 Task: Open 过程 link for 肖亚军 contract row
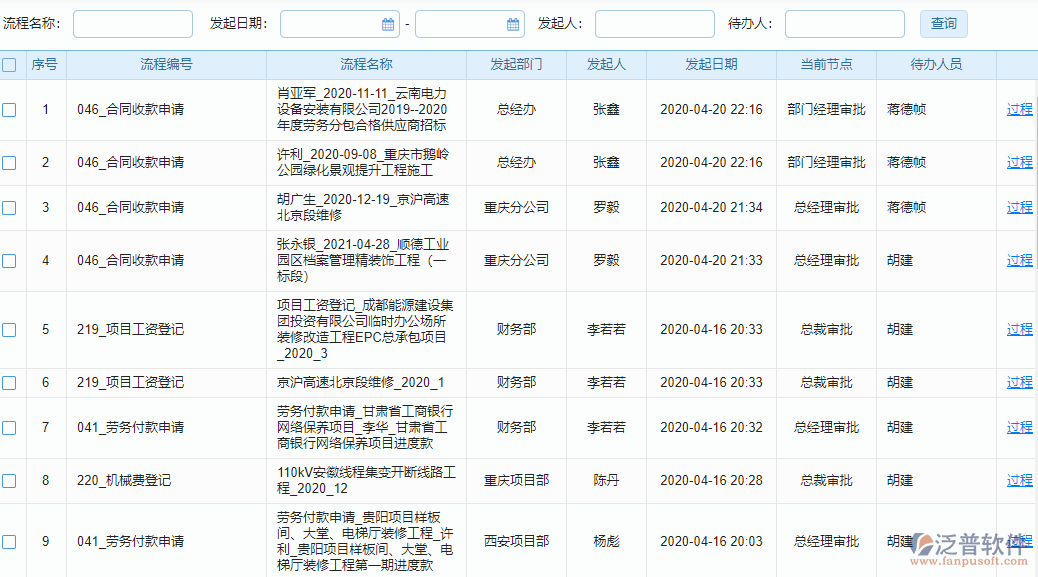coord(1019,109)
